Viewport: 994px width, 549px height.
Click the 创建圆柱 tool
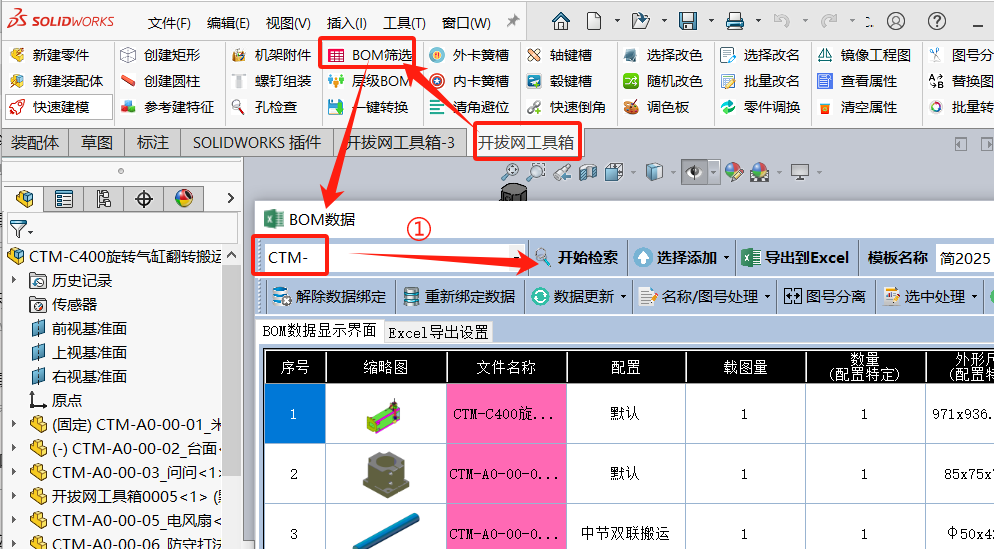tap(160, 81)
